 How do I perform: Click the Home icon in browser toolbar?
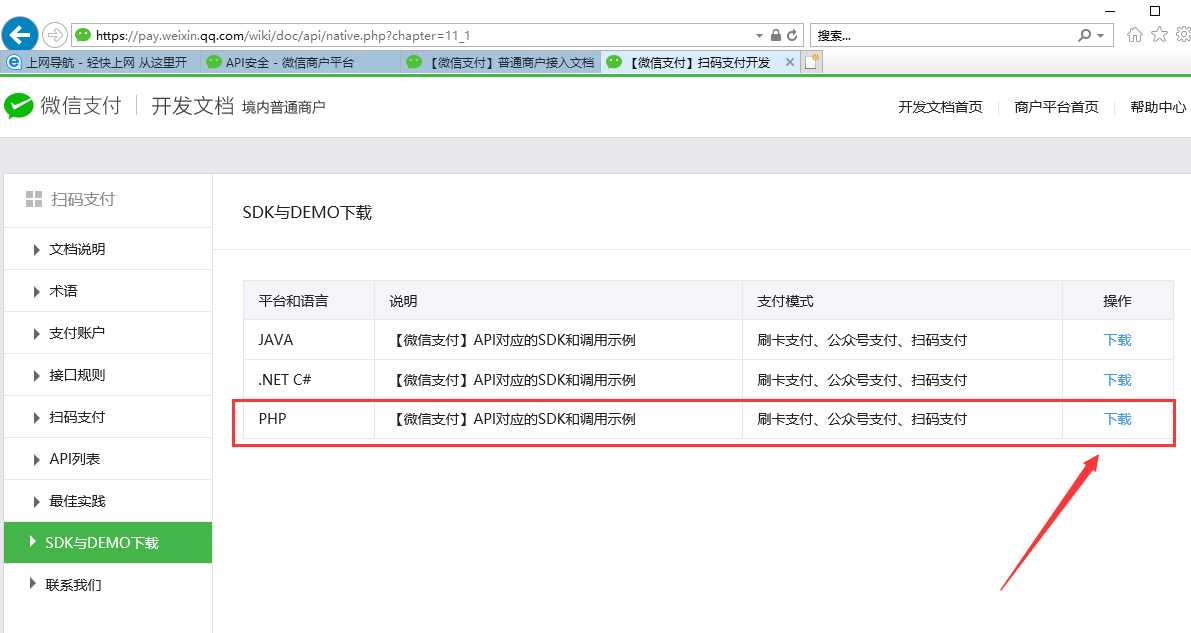pos(1134,34)
